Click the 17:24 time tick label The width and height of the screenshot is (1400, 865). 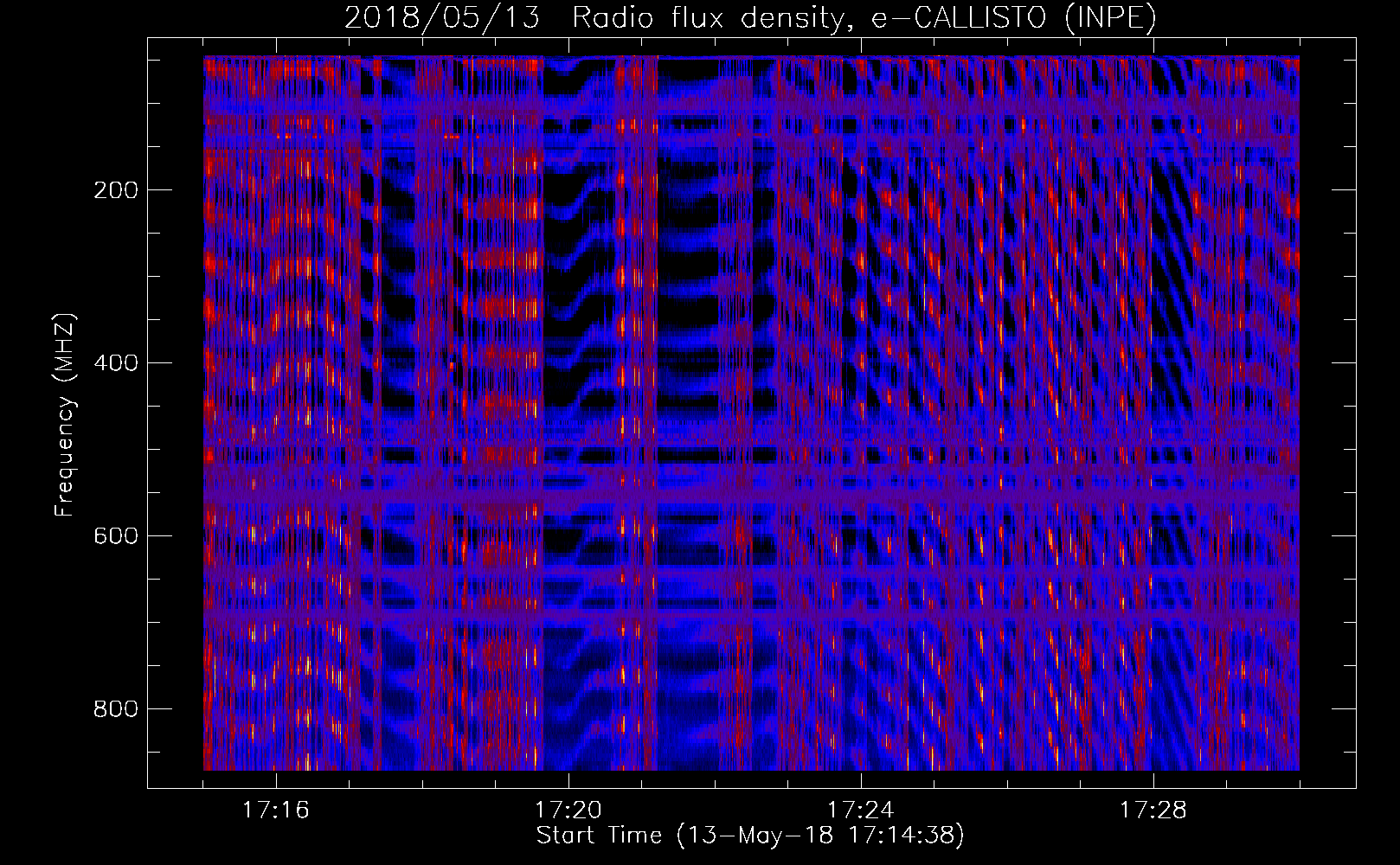(861, 811)
